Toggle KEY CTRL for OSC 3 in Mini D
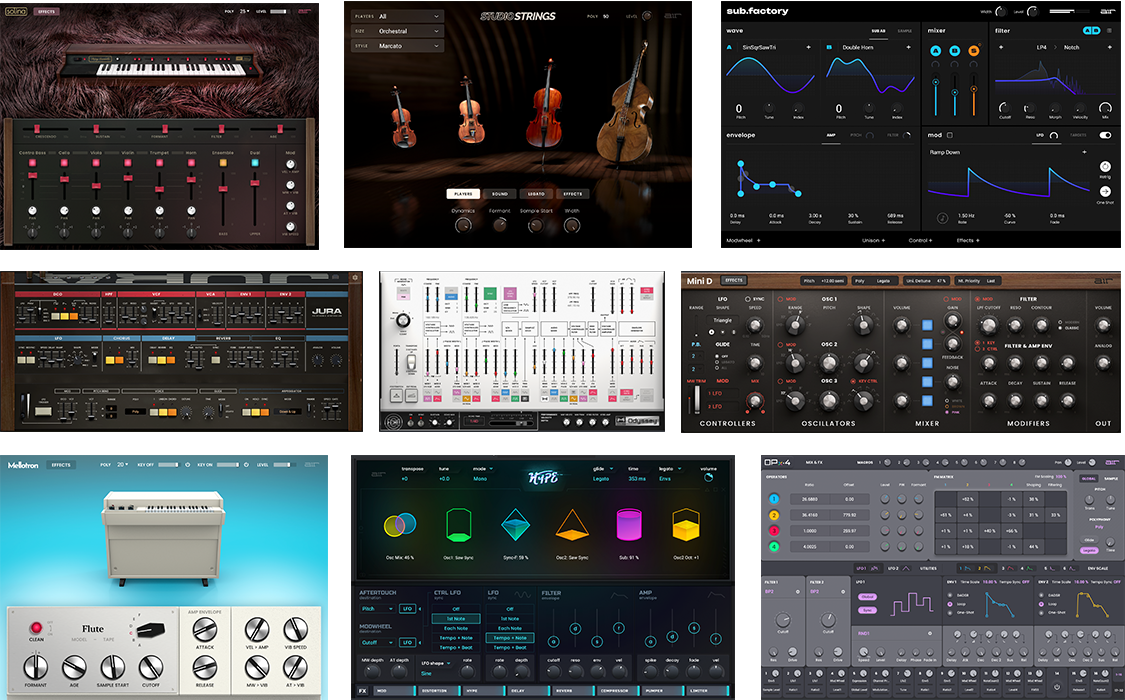 click(x=852, y=381)
